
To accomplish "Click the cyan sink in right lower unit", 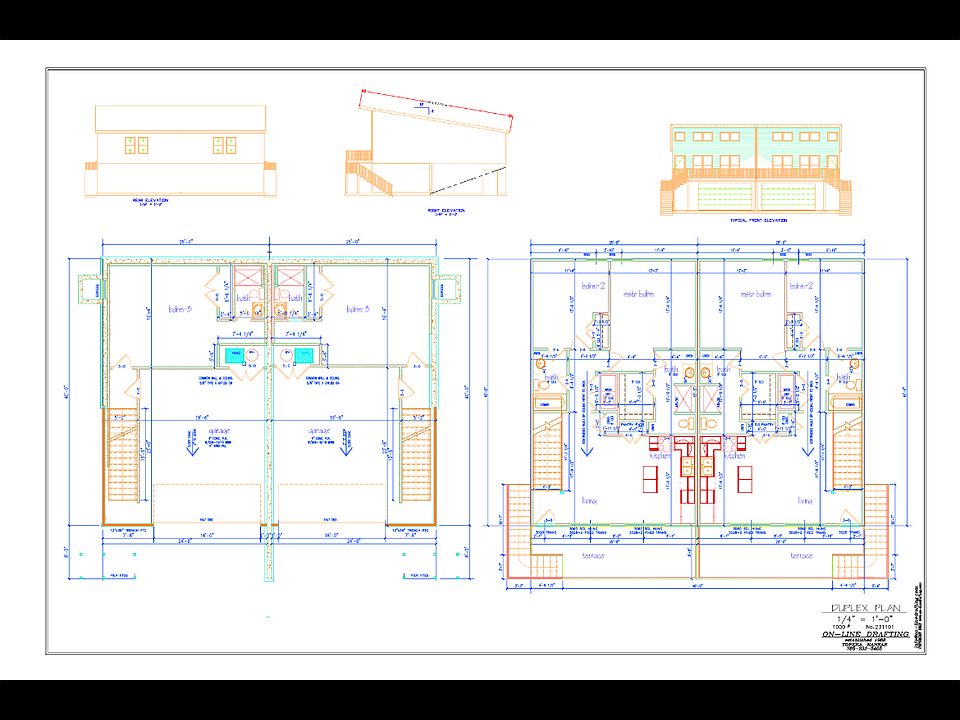I will point(302,355).
